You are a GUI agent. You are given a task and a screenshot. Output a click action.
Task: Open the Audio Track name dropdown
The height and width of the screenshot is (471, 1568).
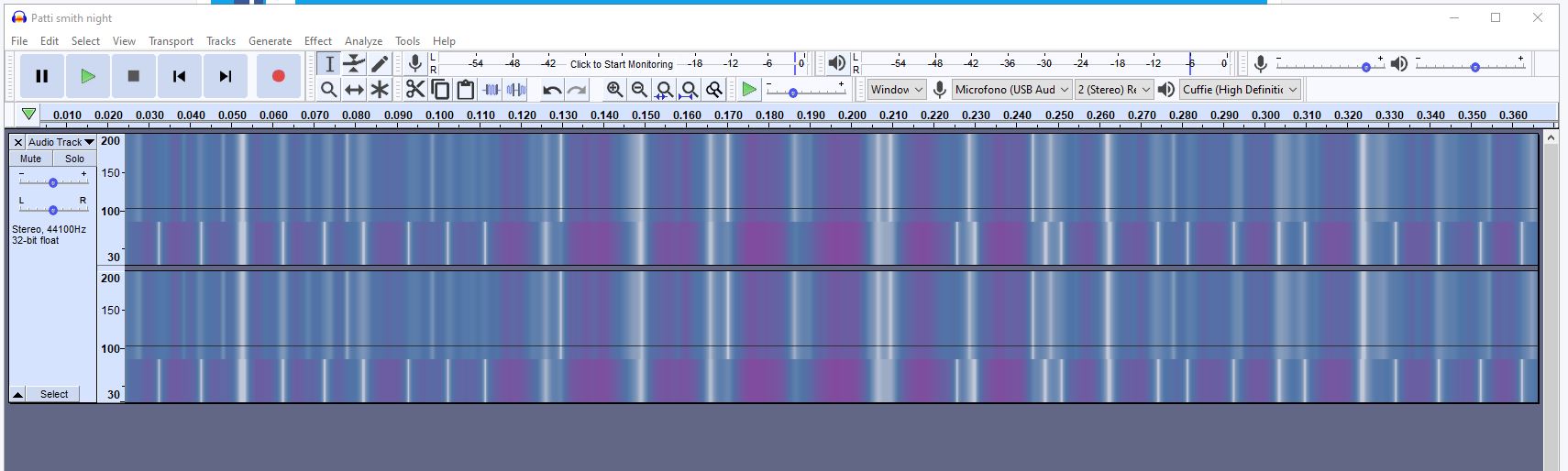coord(61,142)
